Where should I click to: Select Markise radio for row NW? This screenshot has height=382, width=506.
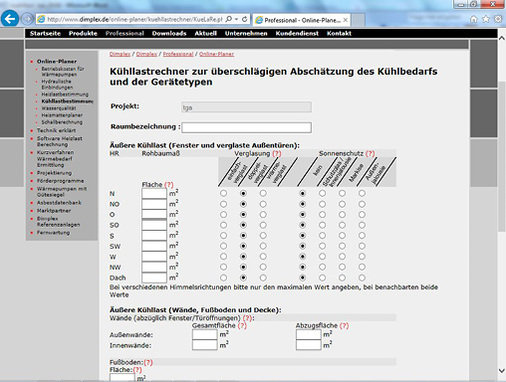tap(342, 267)
